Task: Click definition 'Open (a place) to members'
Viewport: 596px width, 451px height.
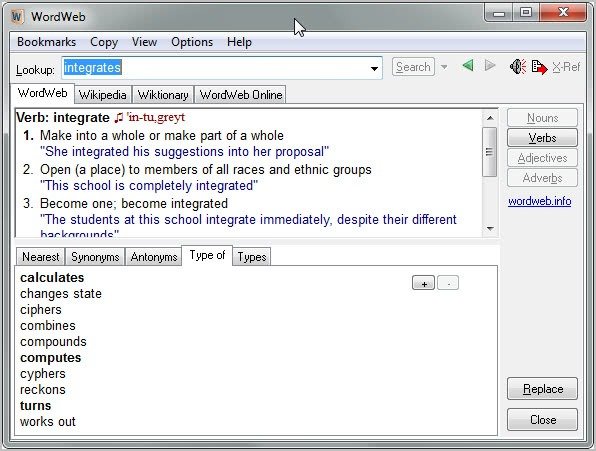Action: (206, 169)
